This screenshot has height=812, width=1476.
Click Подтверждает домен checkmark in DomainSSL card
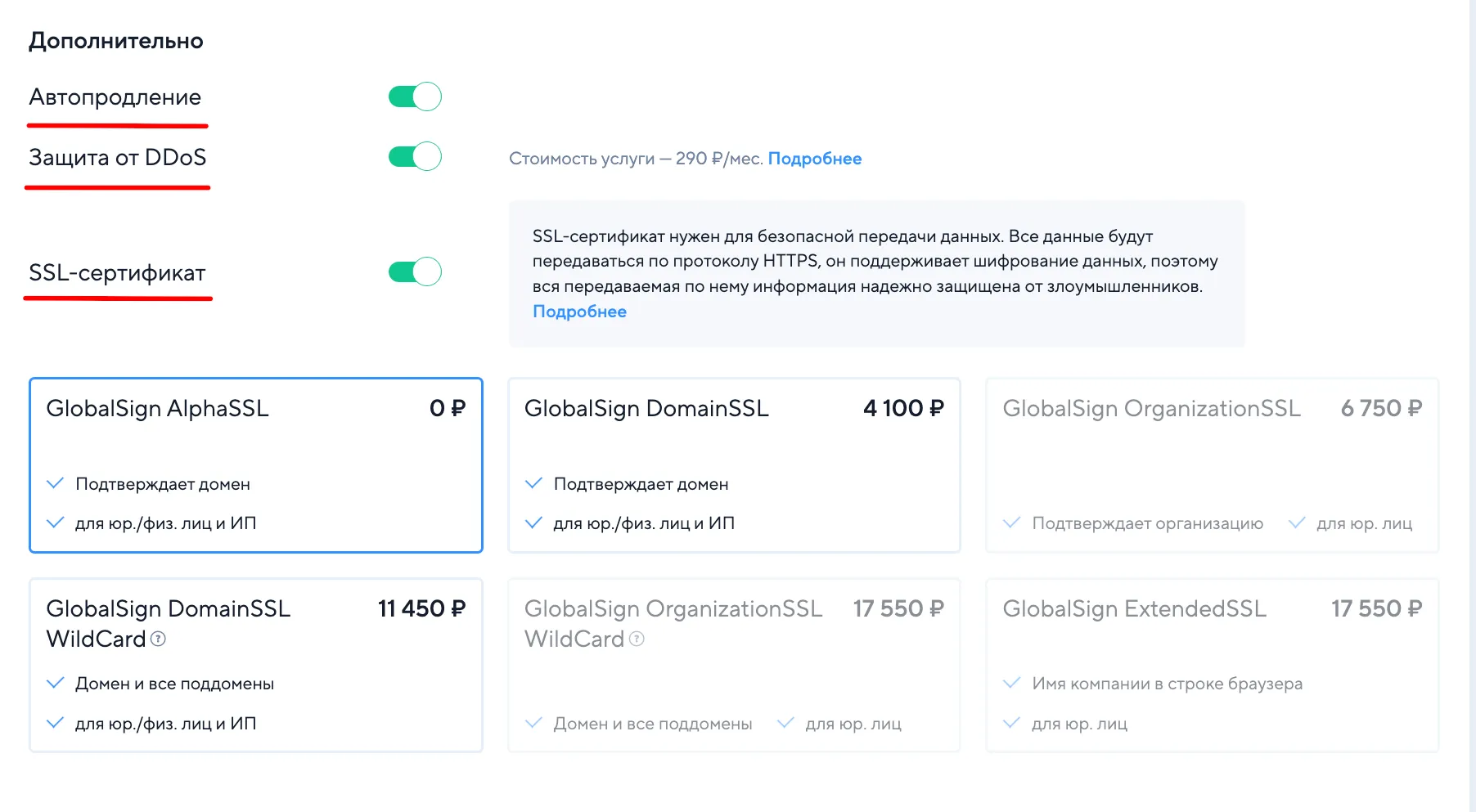533,483
